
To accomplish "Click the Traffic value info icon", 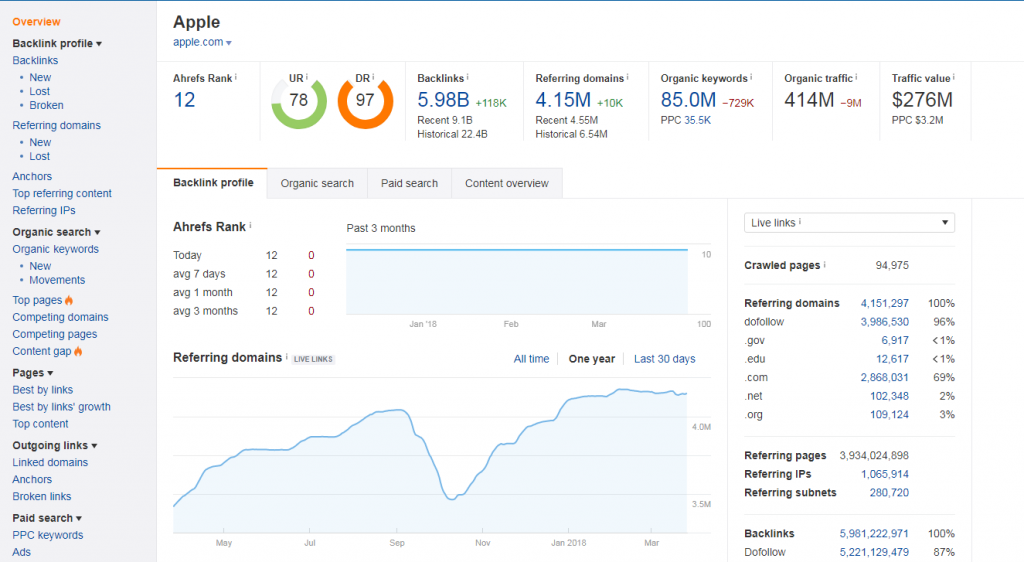I will click(x=953, y=77).
